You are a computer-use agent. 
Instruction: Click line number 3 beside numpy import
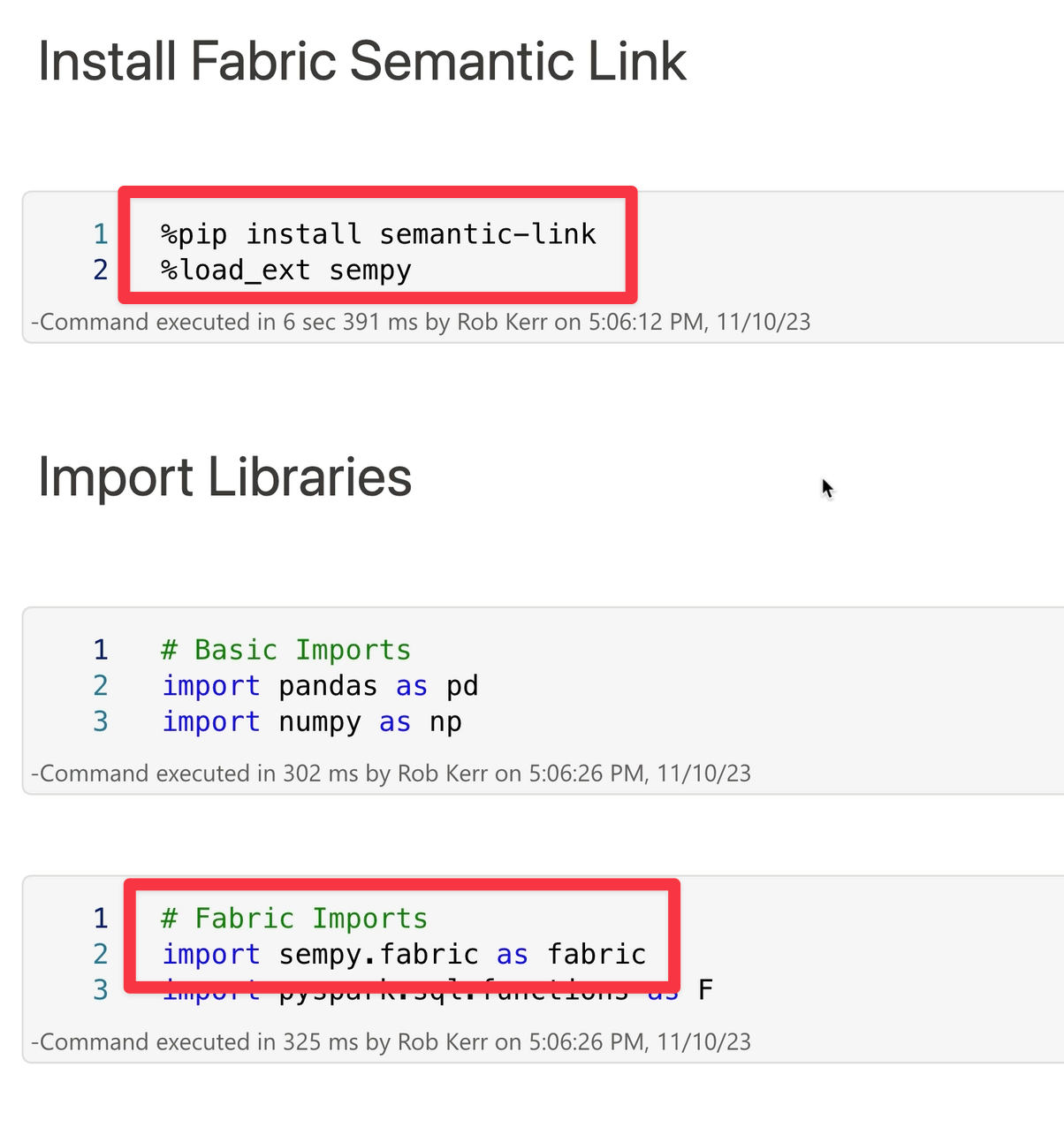[x=101, y=722]
